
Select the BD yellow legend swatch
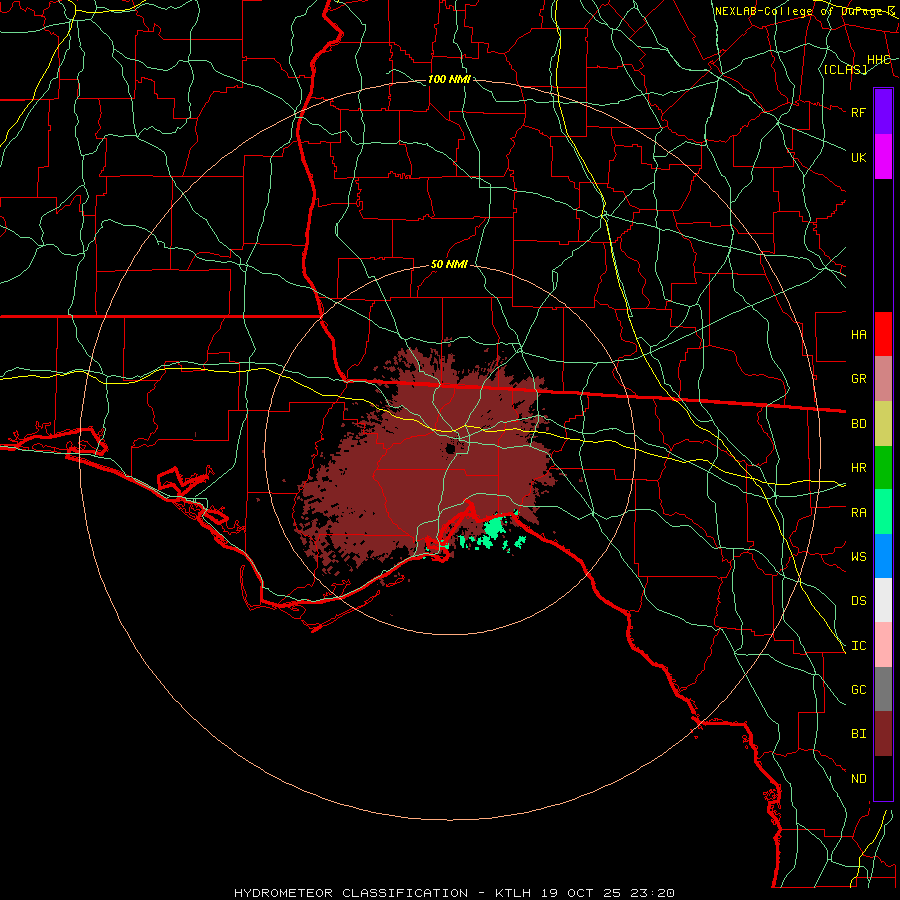pyautogui.click(x=883, y=424)
